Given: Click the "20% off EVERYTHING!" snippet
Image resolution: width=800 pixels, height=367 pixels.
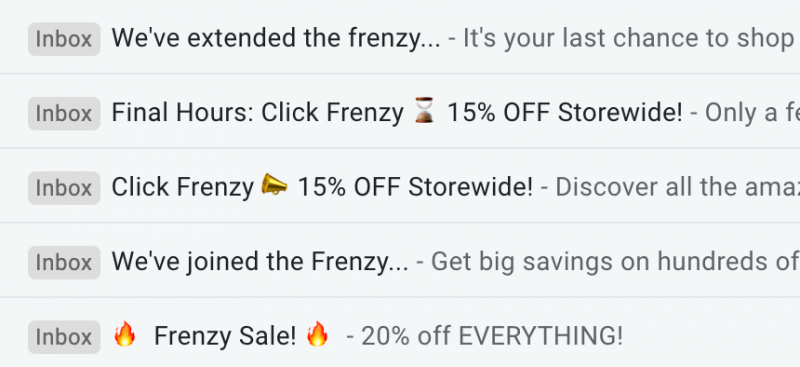Looking at the screenshot, I should 492,336.
